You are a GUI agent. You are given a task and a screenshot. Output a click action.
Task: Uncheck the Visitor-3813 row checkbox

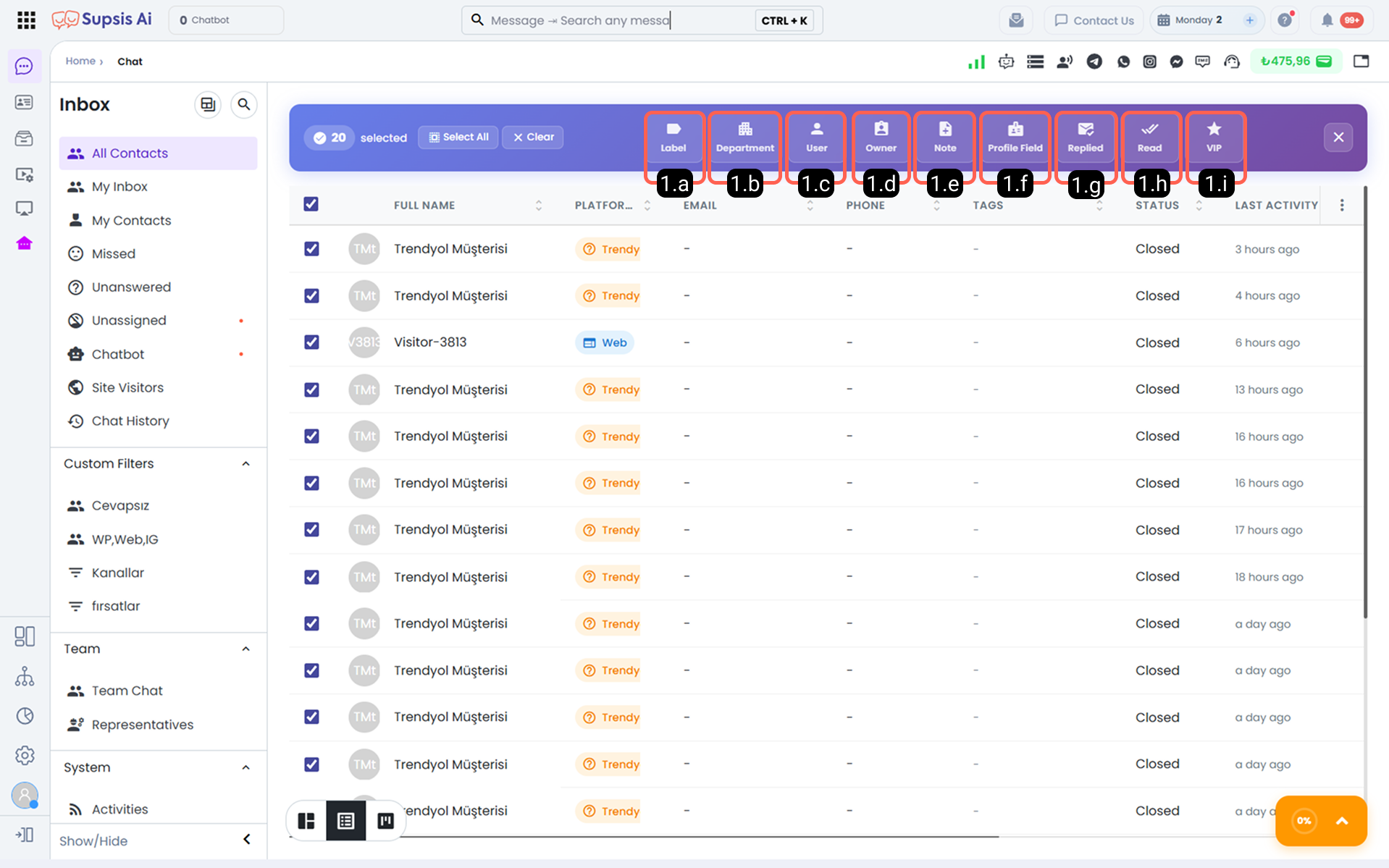[311, 342]
